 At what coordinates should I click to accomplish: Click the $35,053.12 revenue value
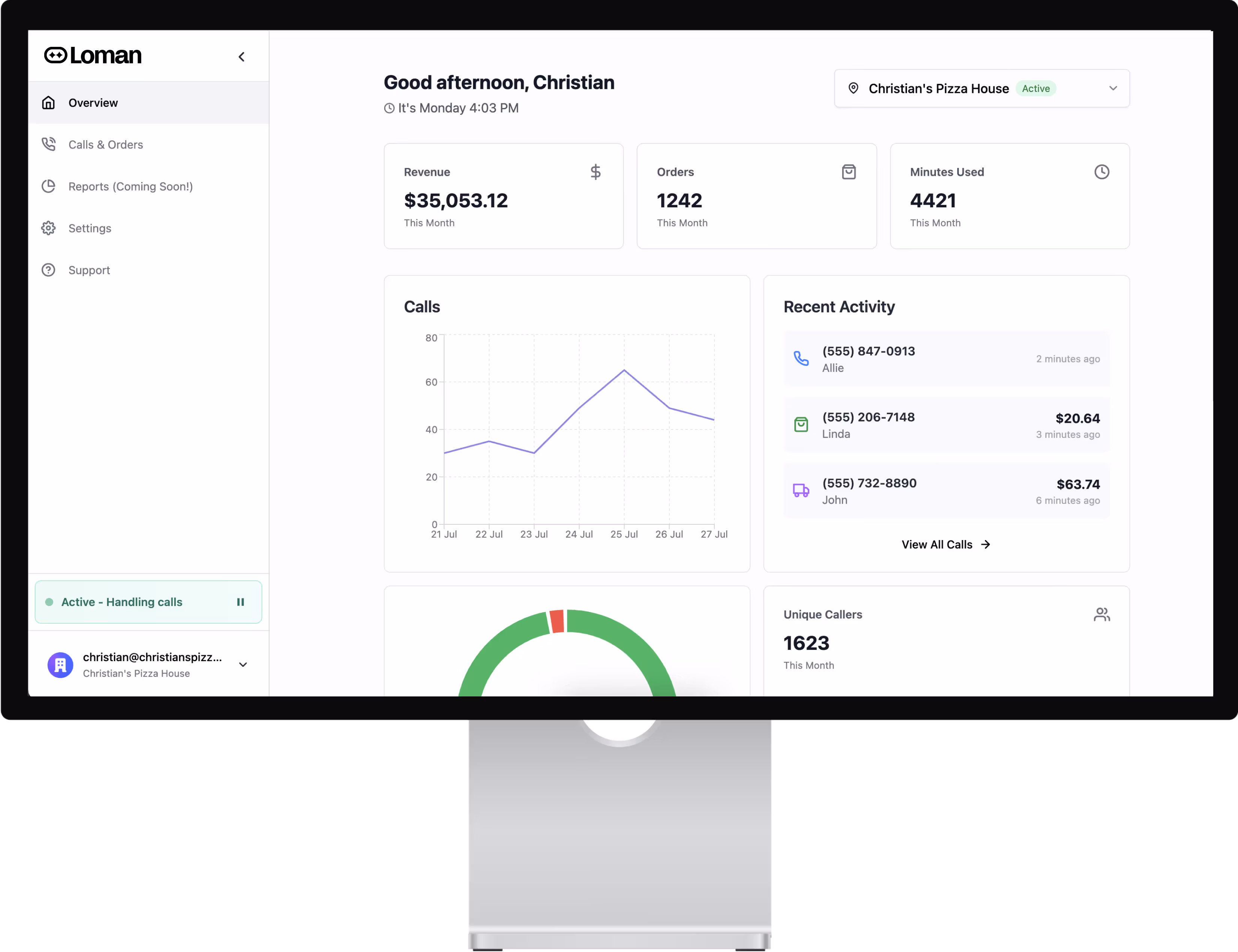456,201
